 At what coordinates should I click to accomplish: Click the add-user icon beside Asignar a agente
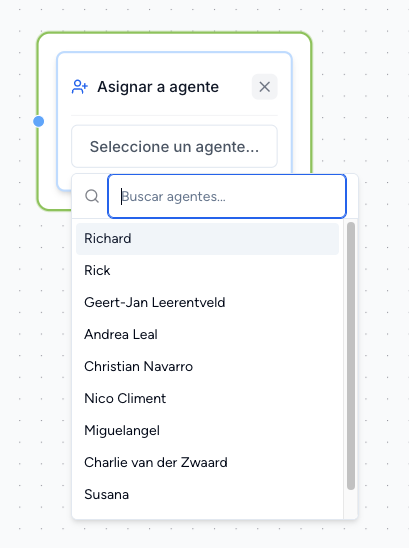point(80,87)
